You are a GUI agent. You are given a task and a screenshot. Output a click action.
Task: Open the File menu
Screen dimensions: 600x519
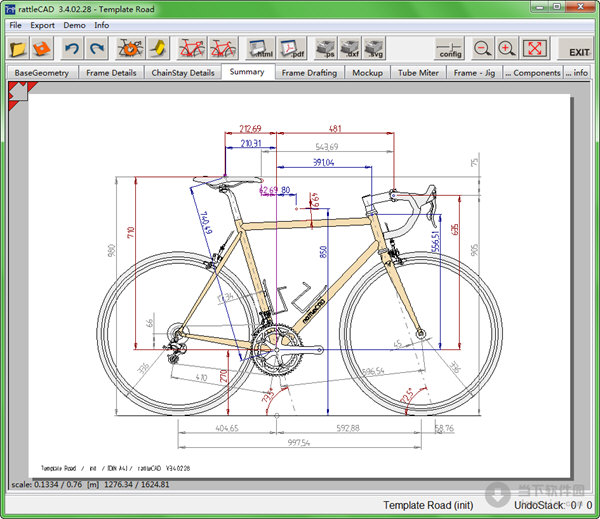[x=16, y=25]
